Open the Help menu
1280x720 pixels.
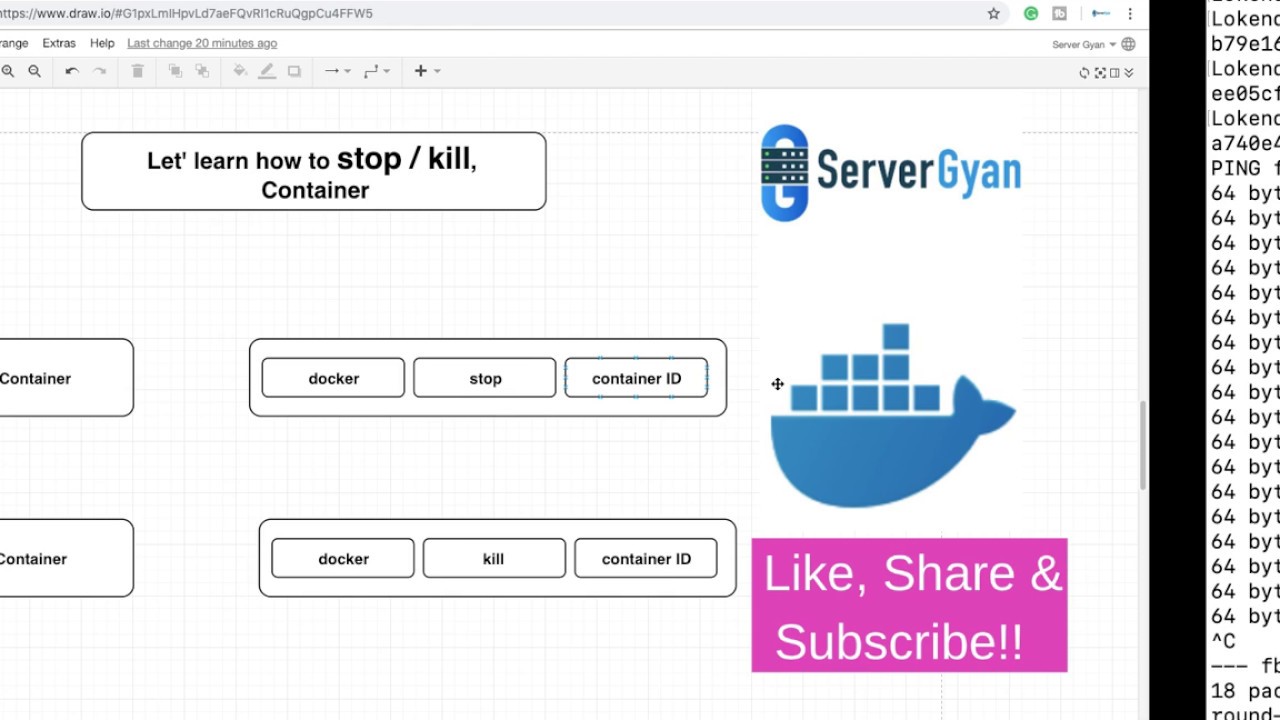pyautogui.click(x=102, y=43)
